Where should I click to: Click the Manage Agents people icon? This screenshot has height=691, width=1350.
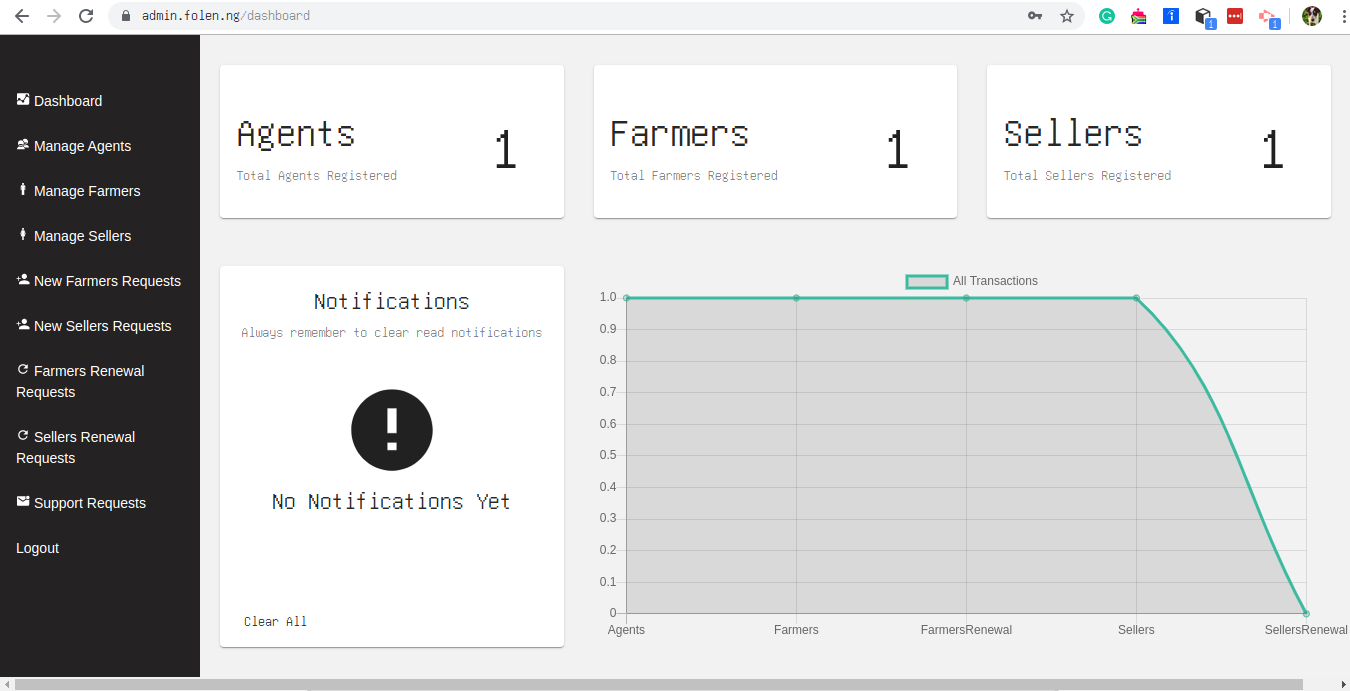coord(23,145)
